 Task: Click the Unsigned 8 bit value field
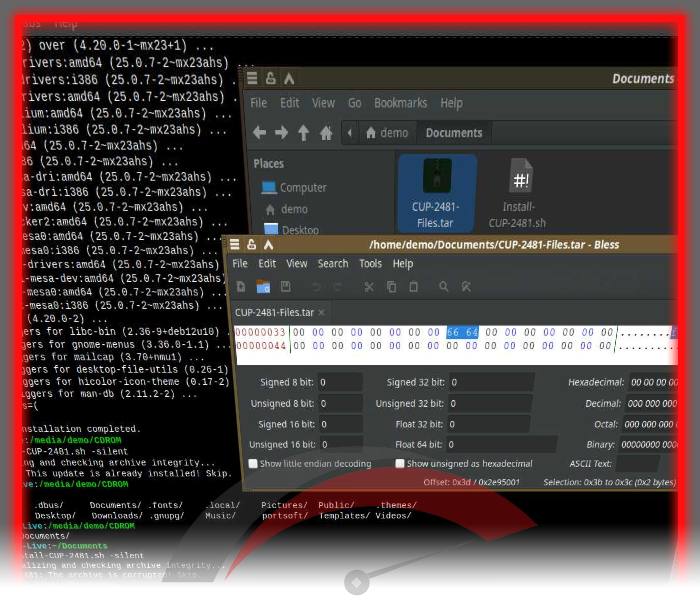coord(340,404)
